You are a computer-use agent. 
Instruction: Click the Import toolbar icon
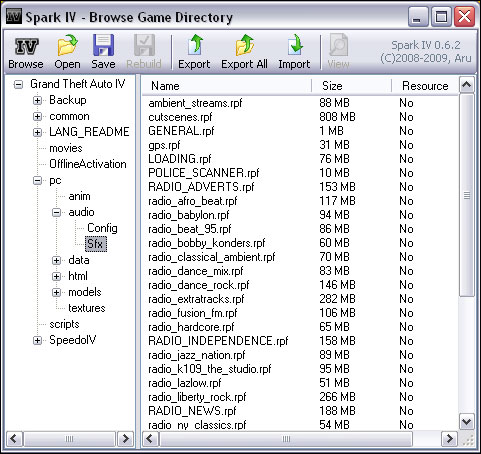pos(295,45)
